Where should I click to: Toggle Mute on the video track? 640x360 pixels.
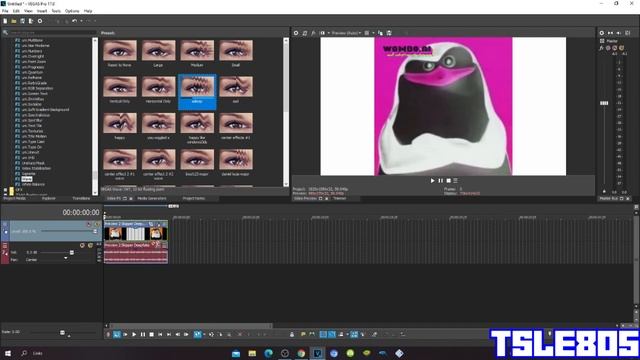[89, 224]
